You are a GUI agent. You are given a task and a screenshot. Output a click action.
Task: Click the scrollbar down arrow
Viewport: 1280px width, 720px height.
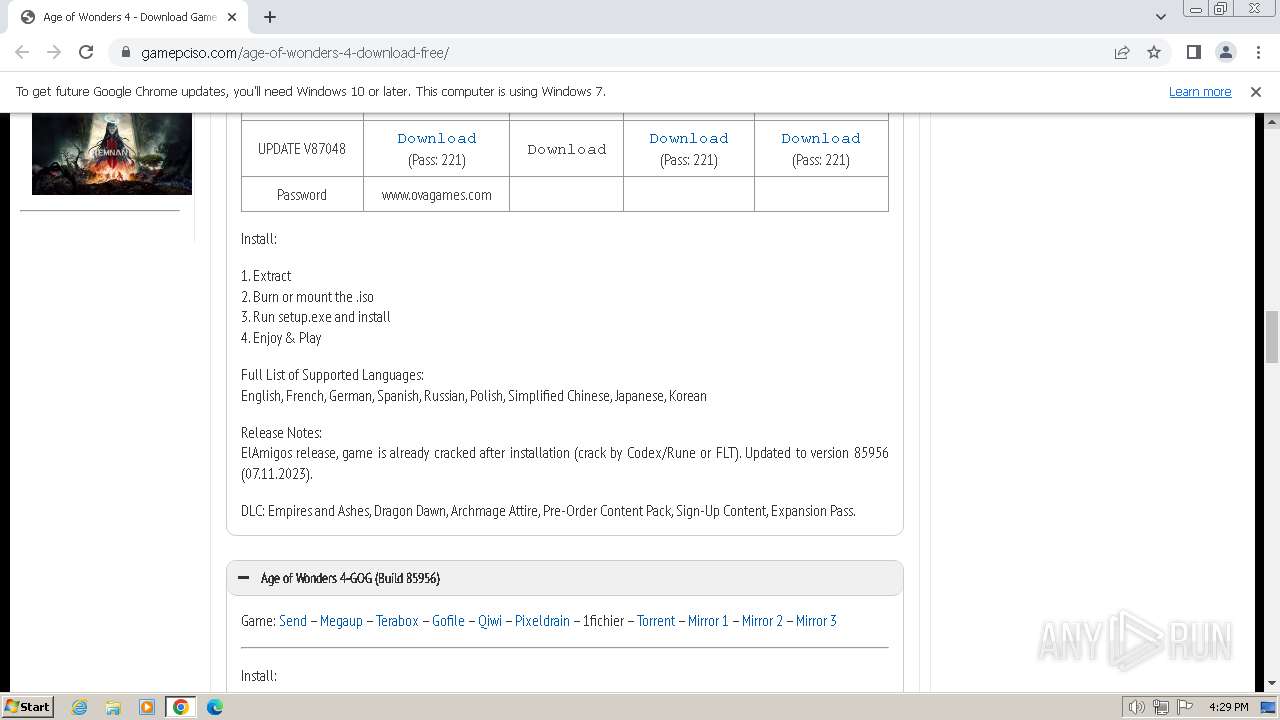[1271, 683]
